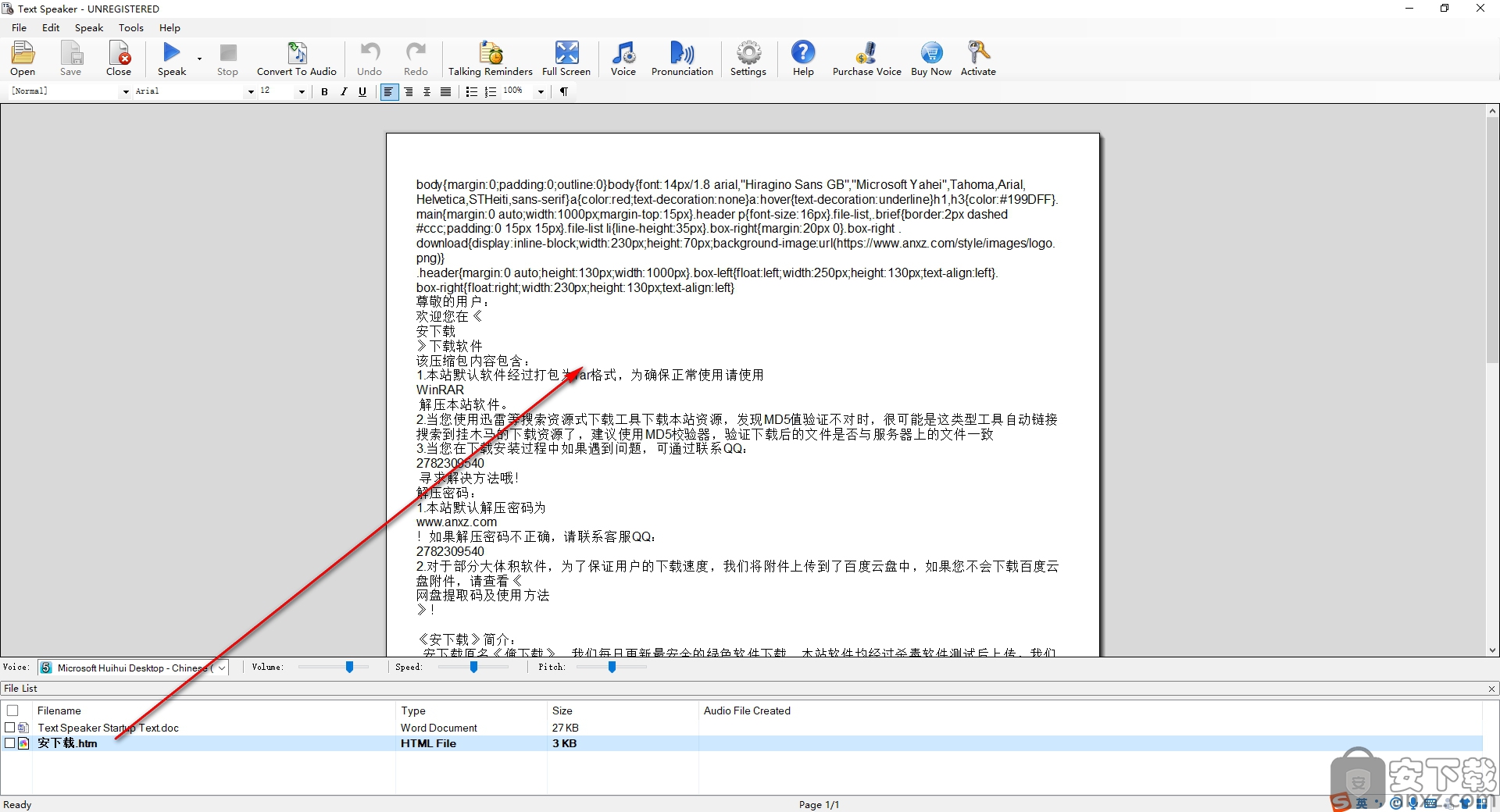1500x812 pixels.
Task: Open the Edit menu
Action: coord(51,27)
